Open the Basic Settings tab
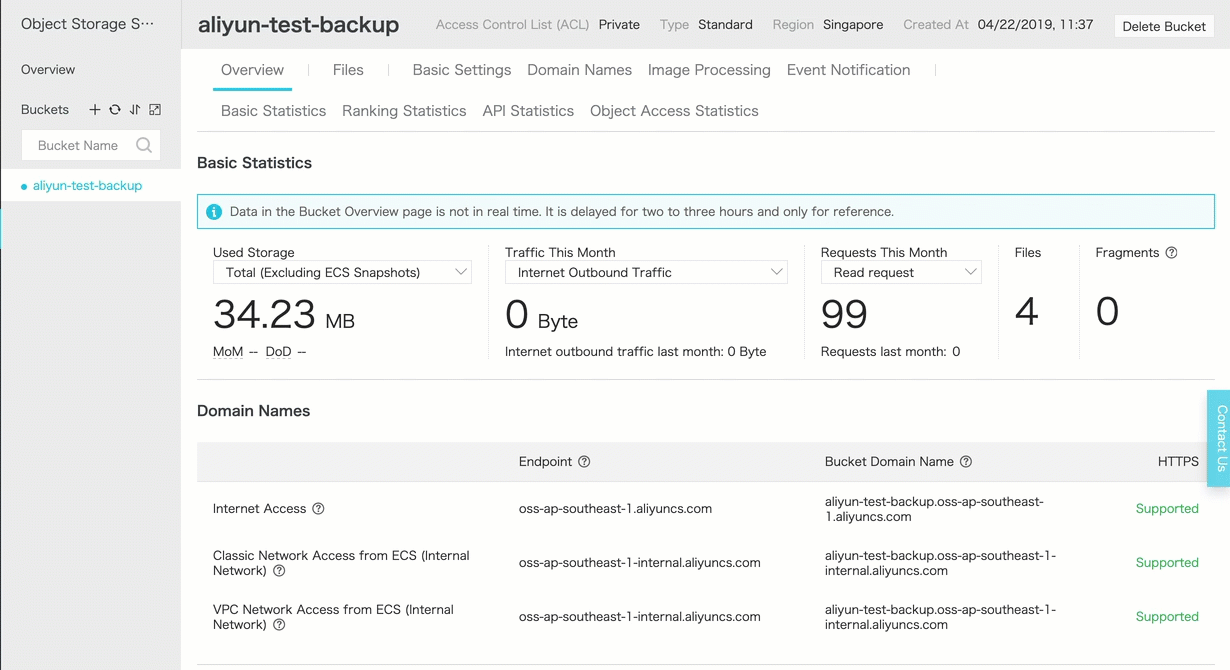Screen dimensions: 1230x670 point(462,70)
